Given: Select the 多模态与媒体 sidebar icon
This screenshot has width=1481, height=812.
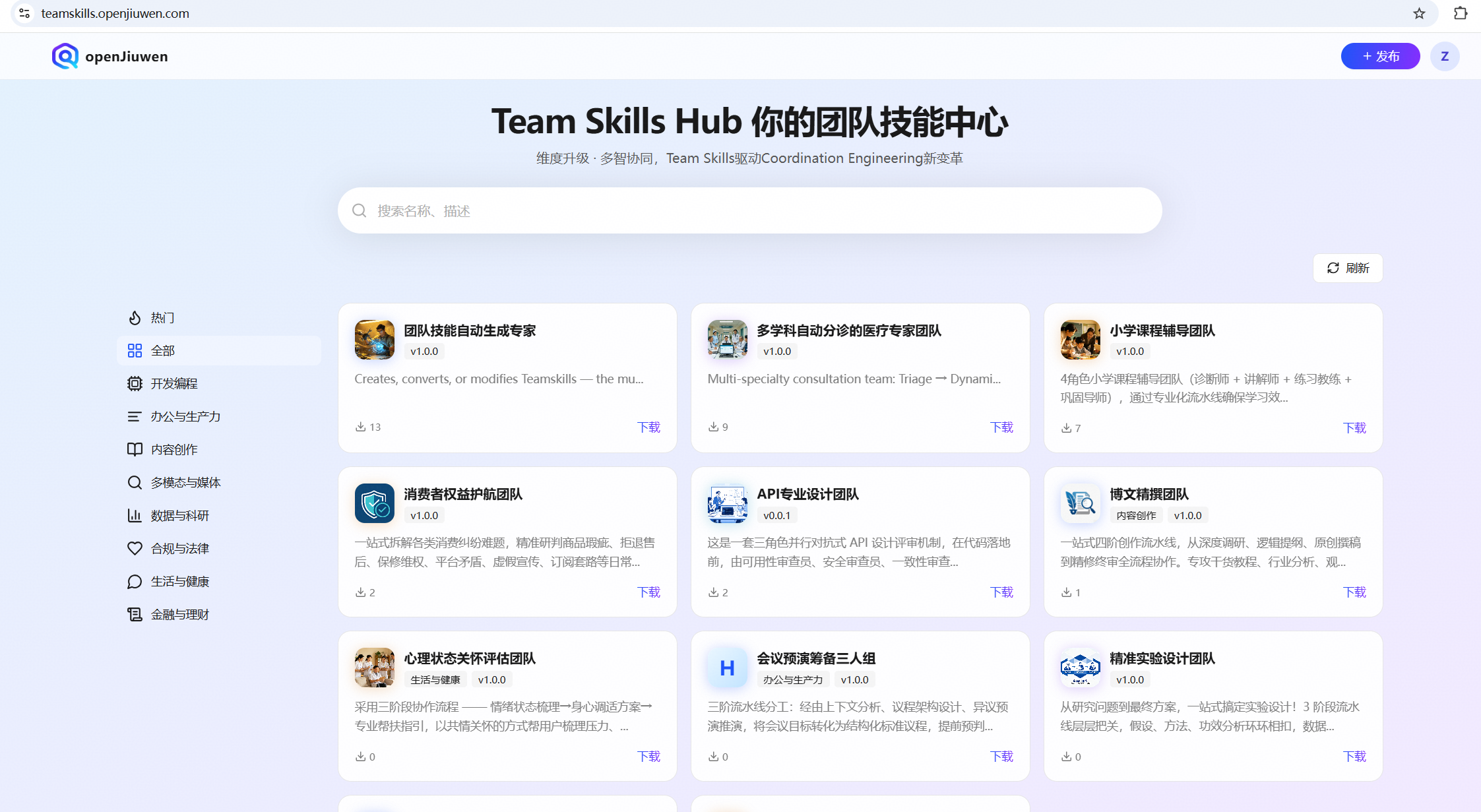Looking at the screenshot, I should pos(135,482).
